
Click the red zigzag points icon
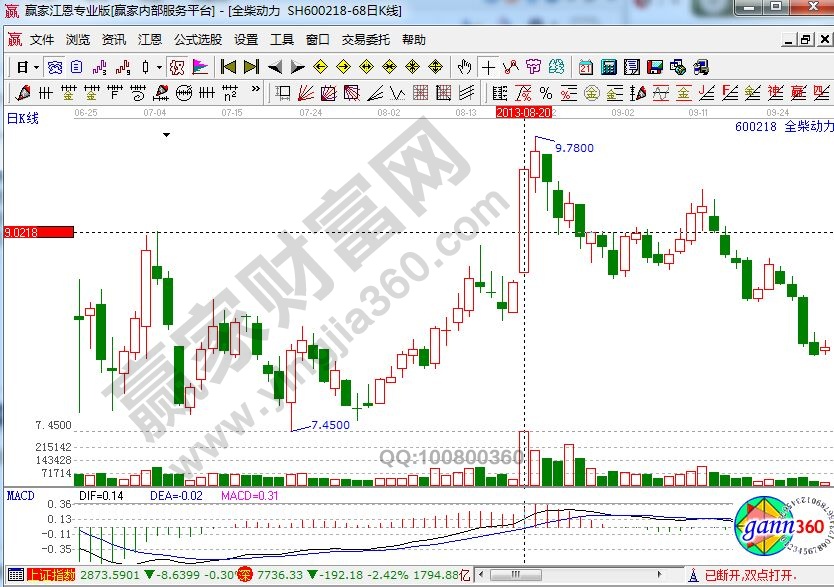point(511,67)
